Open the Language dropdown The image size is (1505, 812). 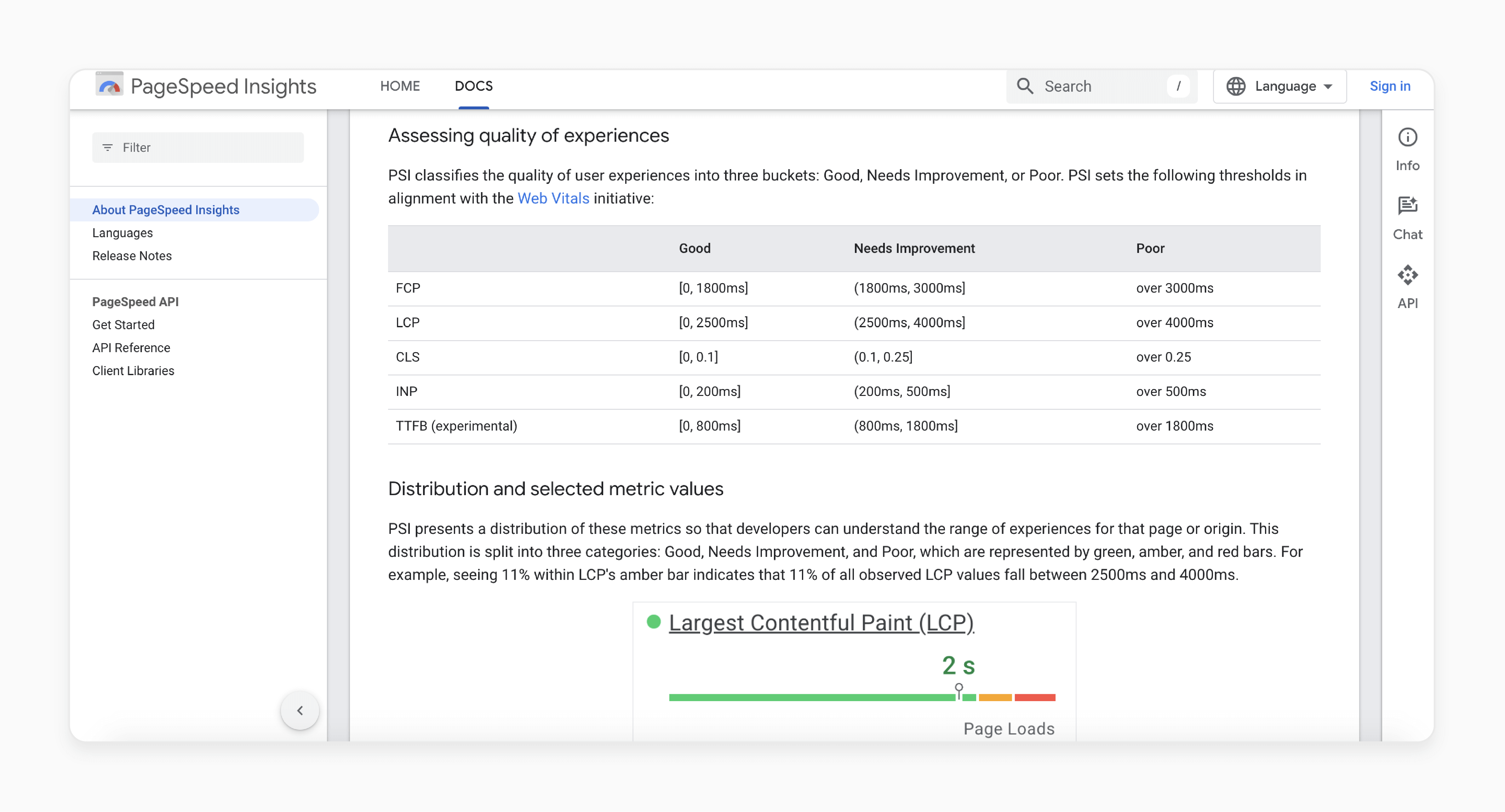tap(1279, 86)
